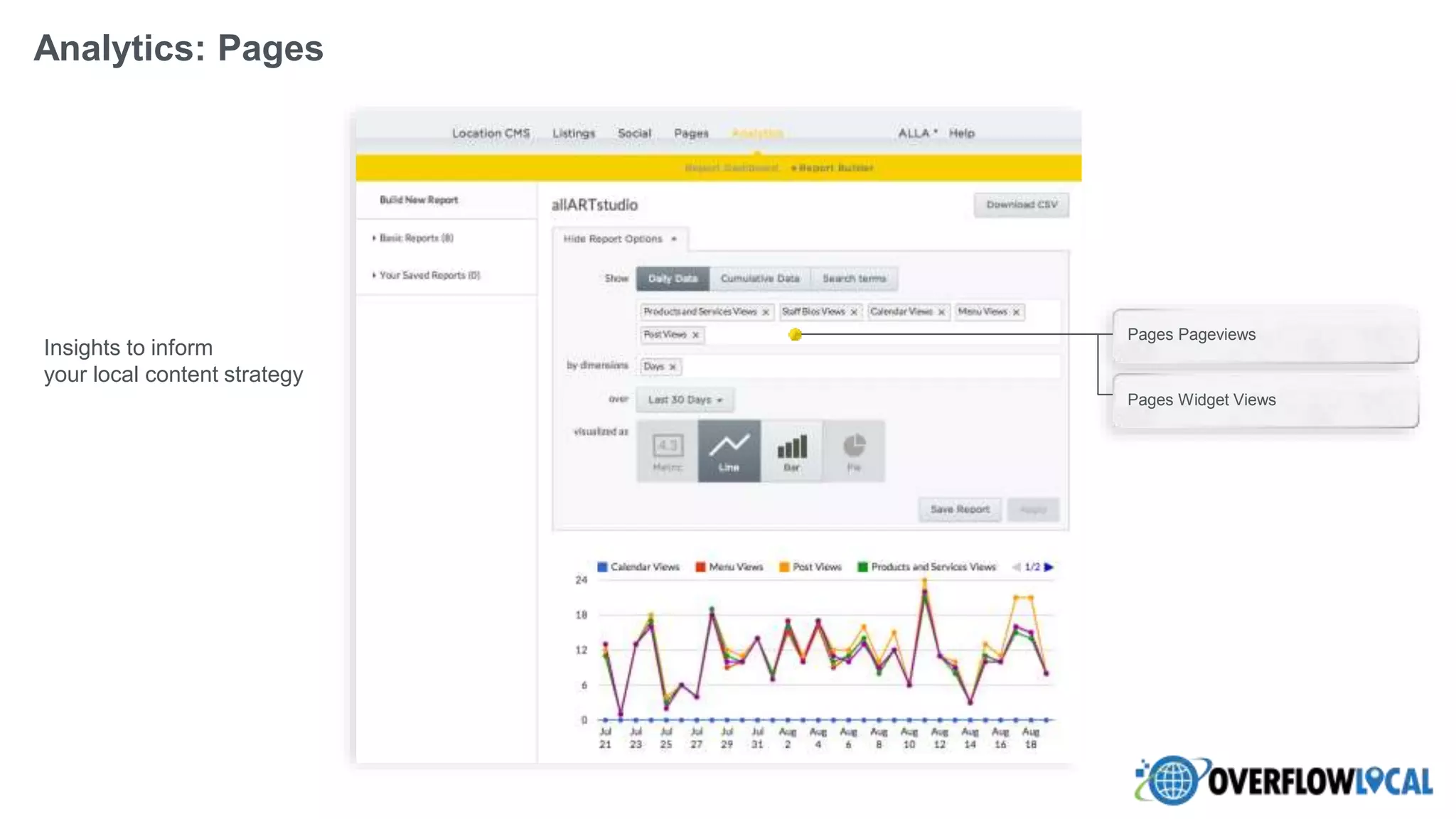Remove the Products and Services Views tag
Image resolution: width=1456 pixels, height=819 pixels.
click(766, 312)
